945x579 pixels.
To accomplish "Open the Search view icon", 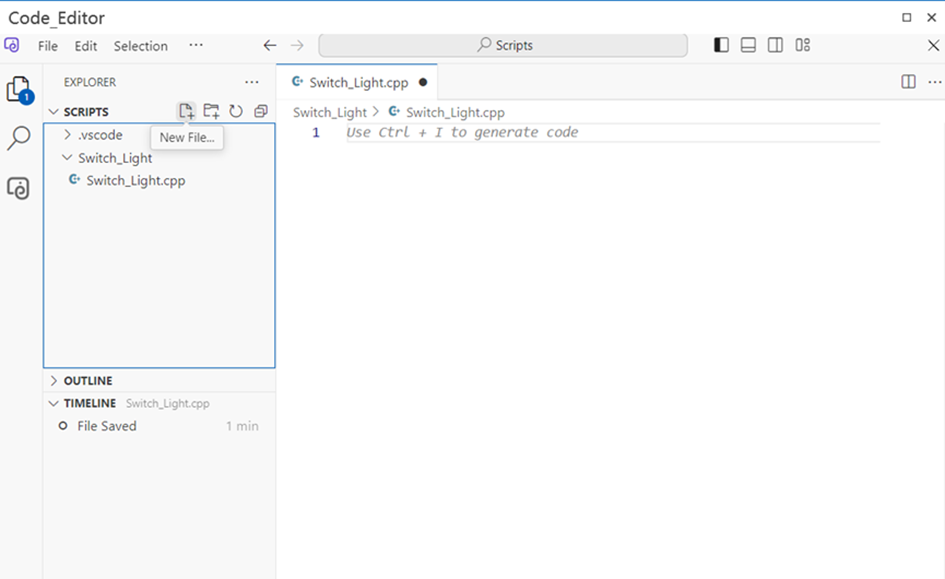I will [18, 139].
